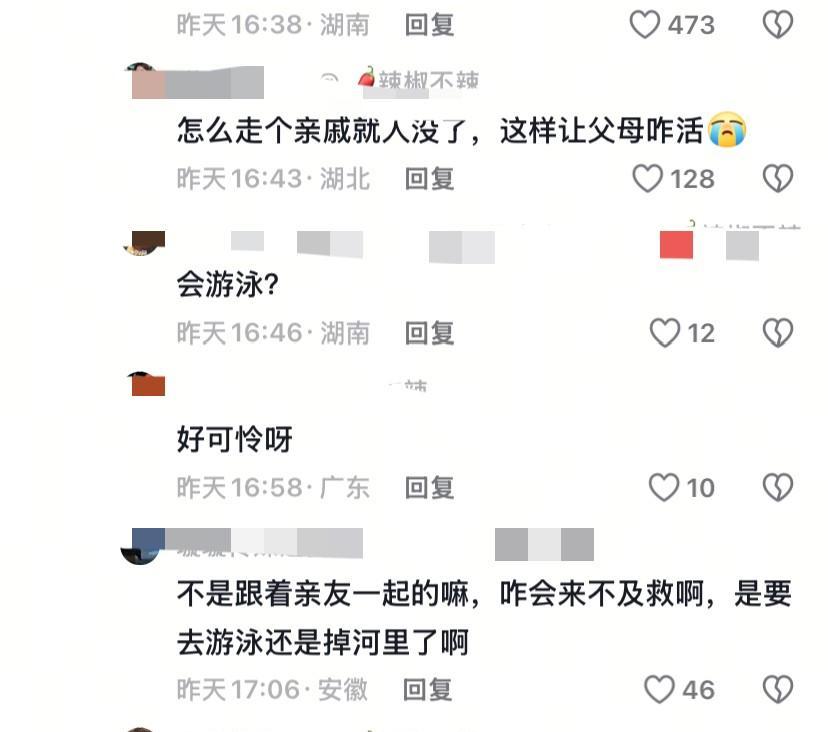This screenshot has height=732, width=828.
Task: Open avatar of the Anhui commenter
Action: pos(143,546)
